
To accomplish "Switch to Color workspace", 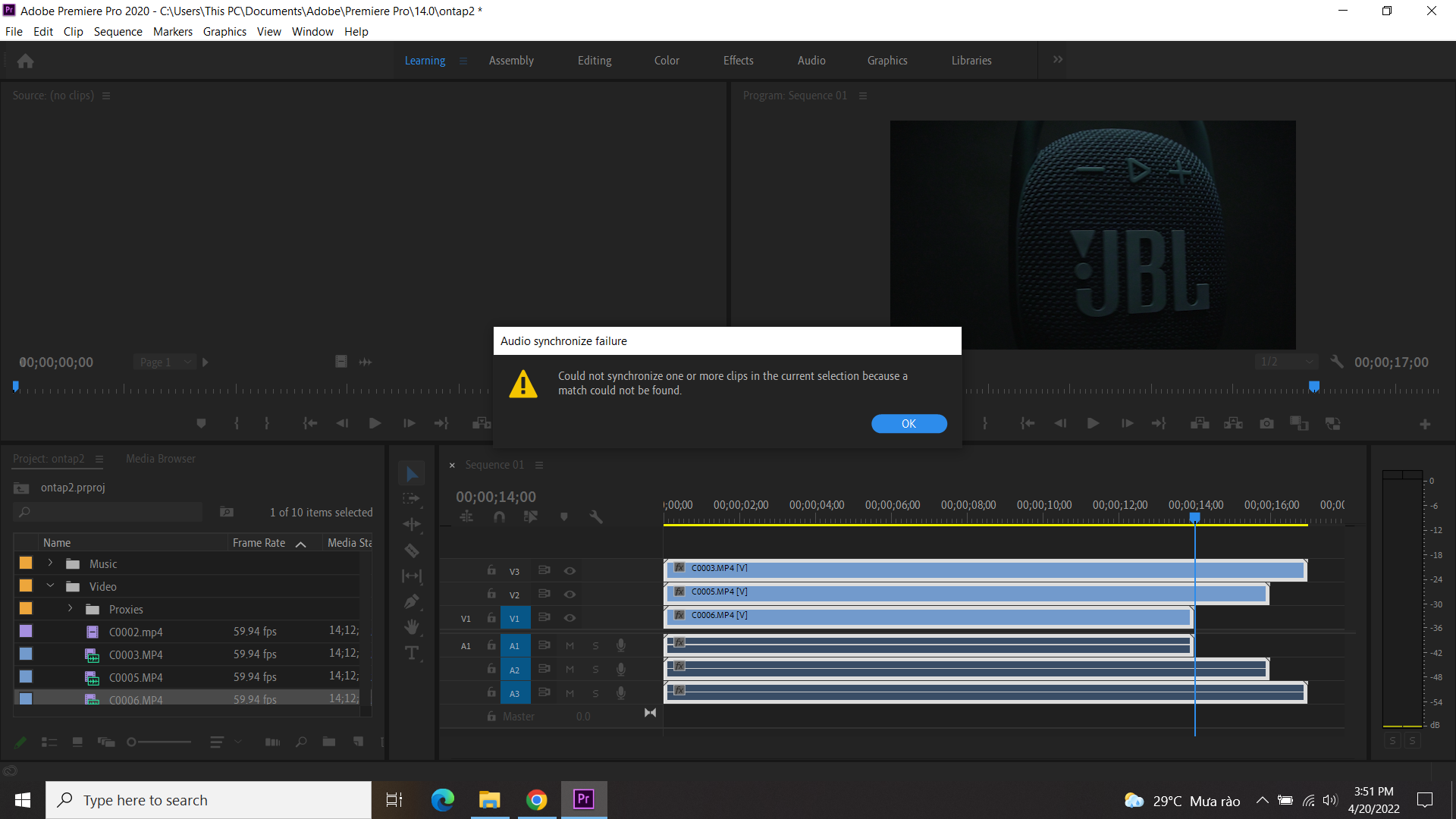I will point(667,61).
